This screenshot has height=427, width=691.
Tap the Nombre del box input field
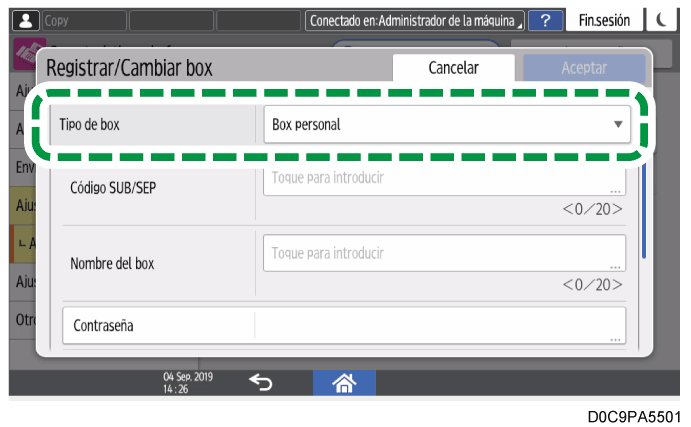click(x=440, y=254)
